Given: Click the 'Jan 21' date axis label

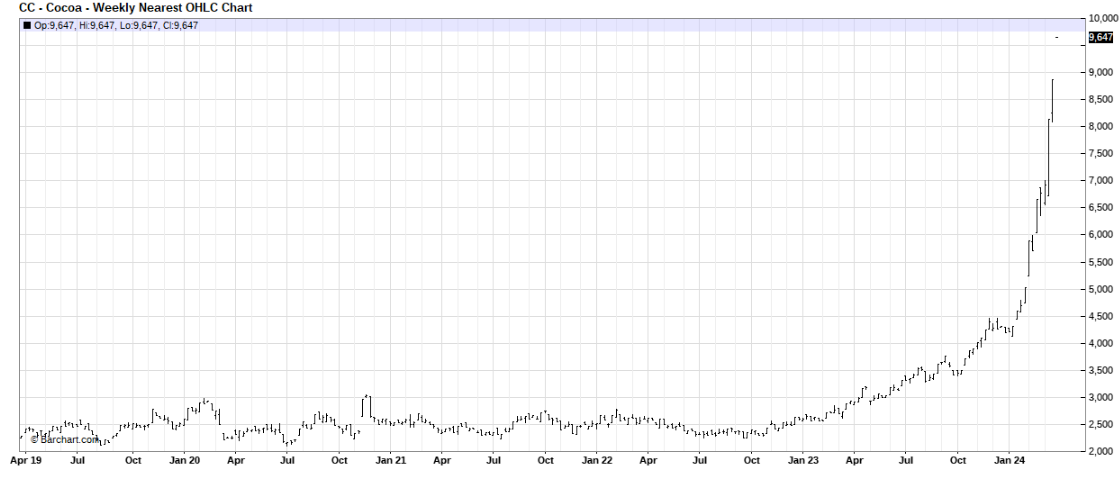Looking at the screenshot, I should [390, 463].
